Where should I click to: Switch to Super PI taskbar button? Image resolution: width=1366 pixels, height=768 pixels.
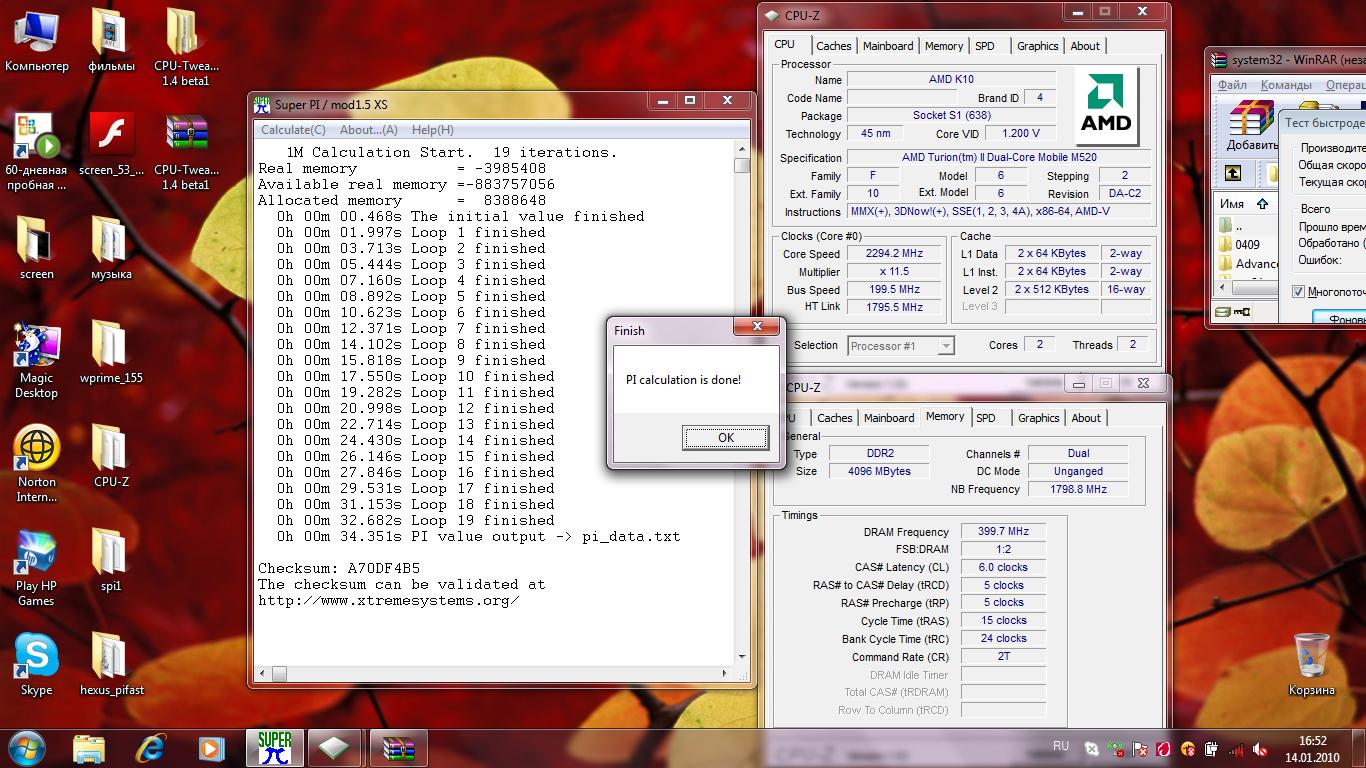click(274, 748)
